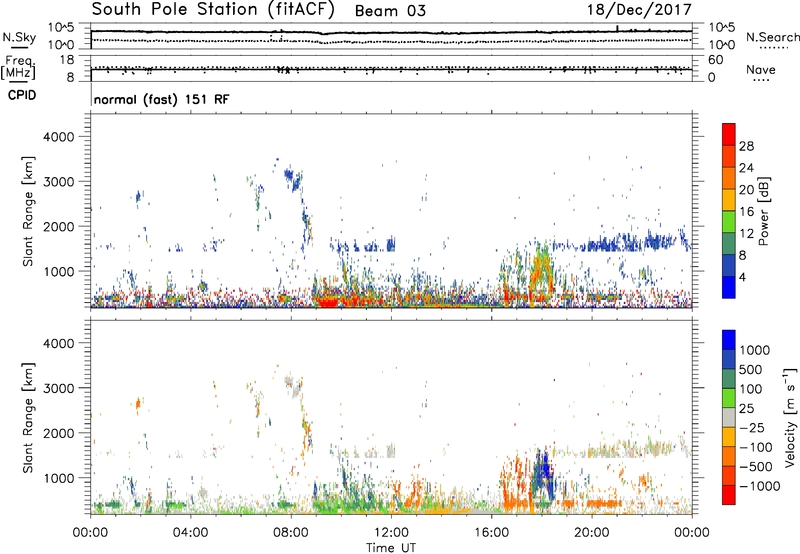
Task: Click the red high-power patch near 09:30 UT
Action: coord(328,302)
